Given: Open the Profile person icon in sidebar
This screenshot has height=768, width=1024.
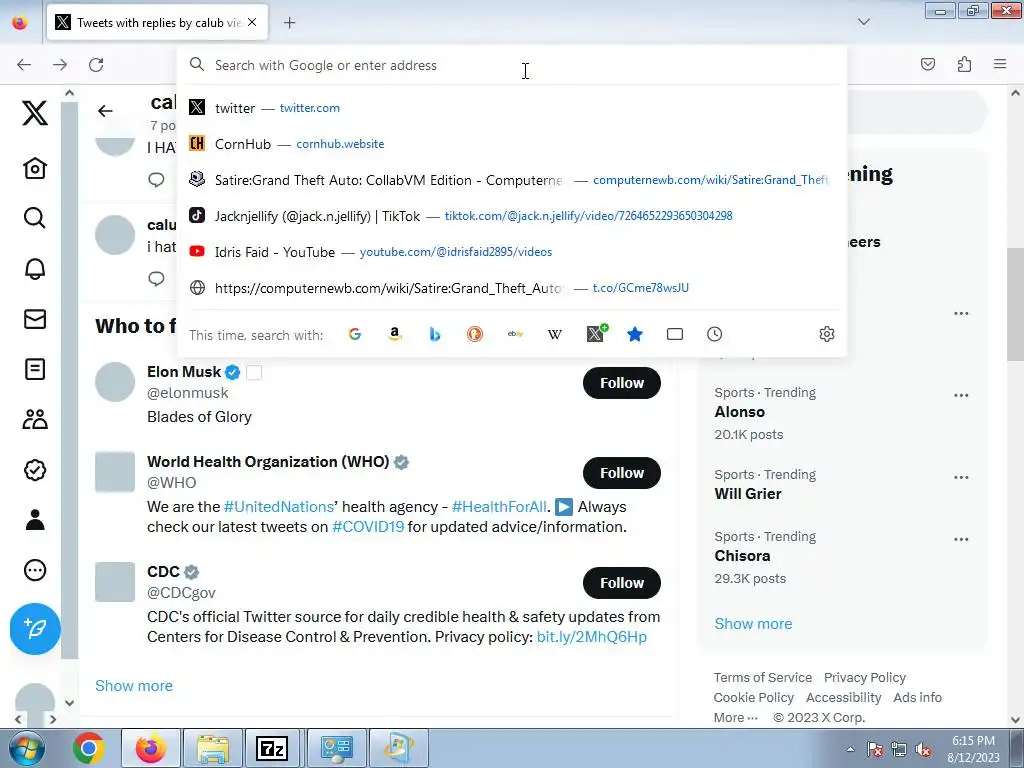Looking at the screenshot, I should coord(35,520).
